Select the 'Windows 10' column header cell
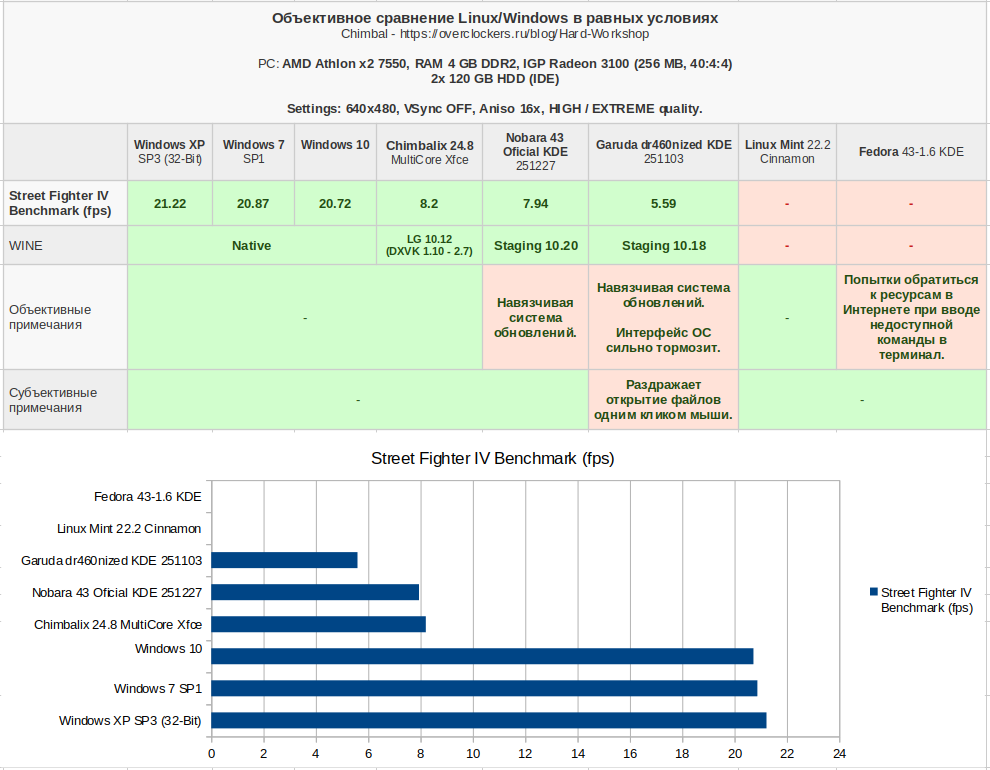The width and height of the screenshot is (990, 770). [335, 152]
